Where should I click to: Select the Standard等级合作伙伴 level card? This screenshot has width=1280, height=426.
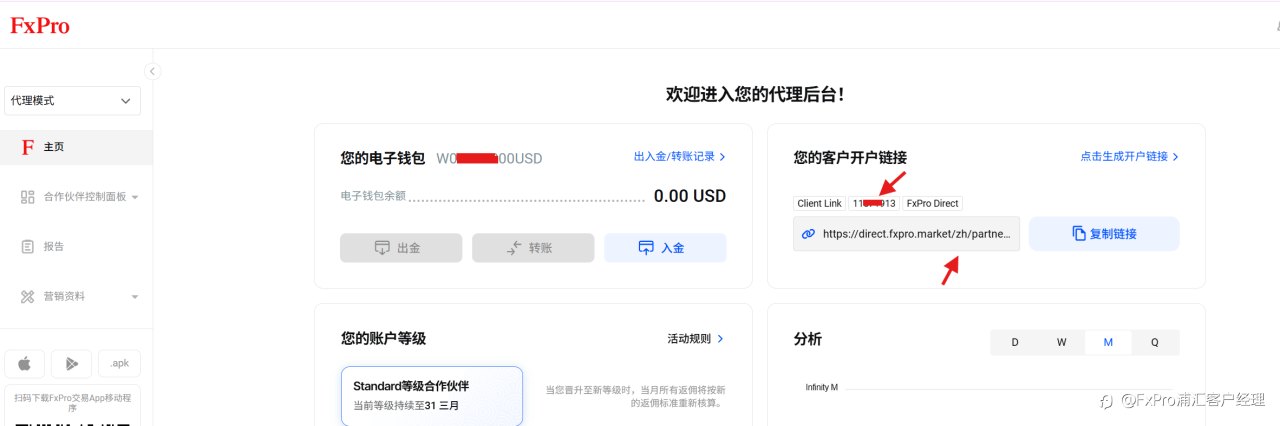(x=432, y=396)
